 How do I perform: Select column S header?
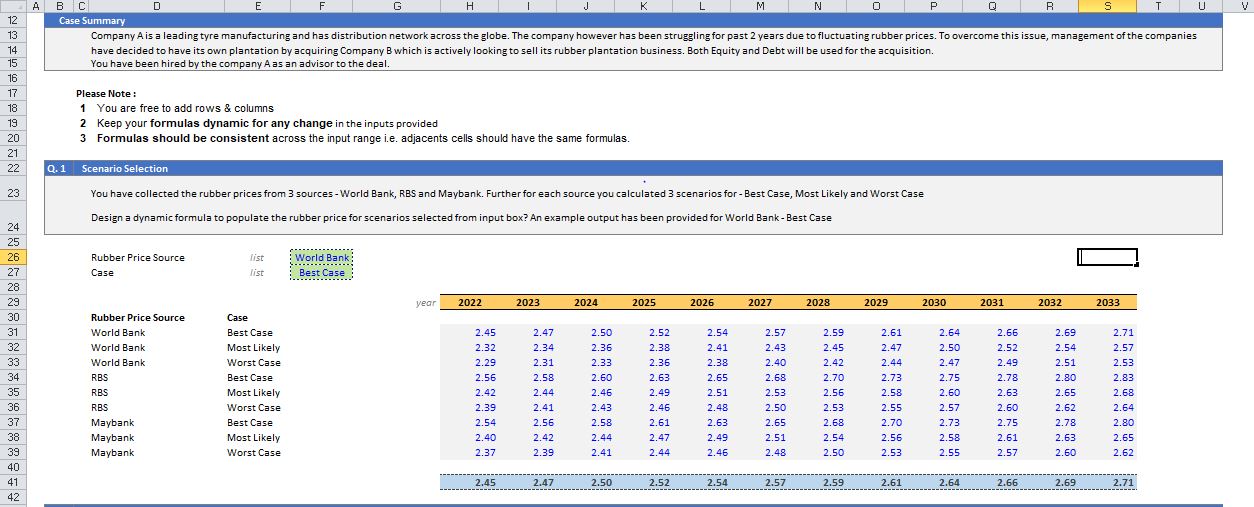click(x=1108, y=6)
